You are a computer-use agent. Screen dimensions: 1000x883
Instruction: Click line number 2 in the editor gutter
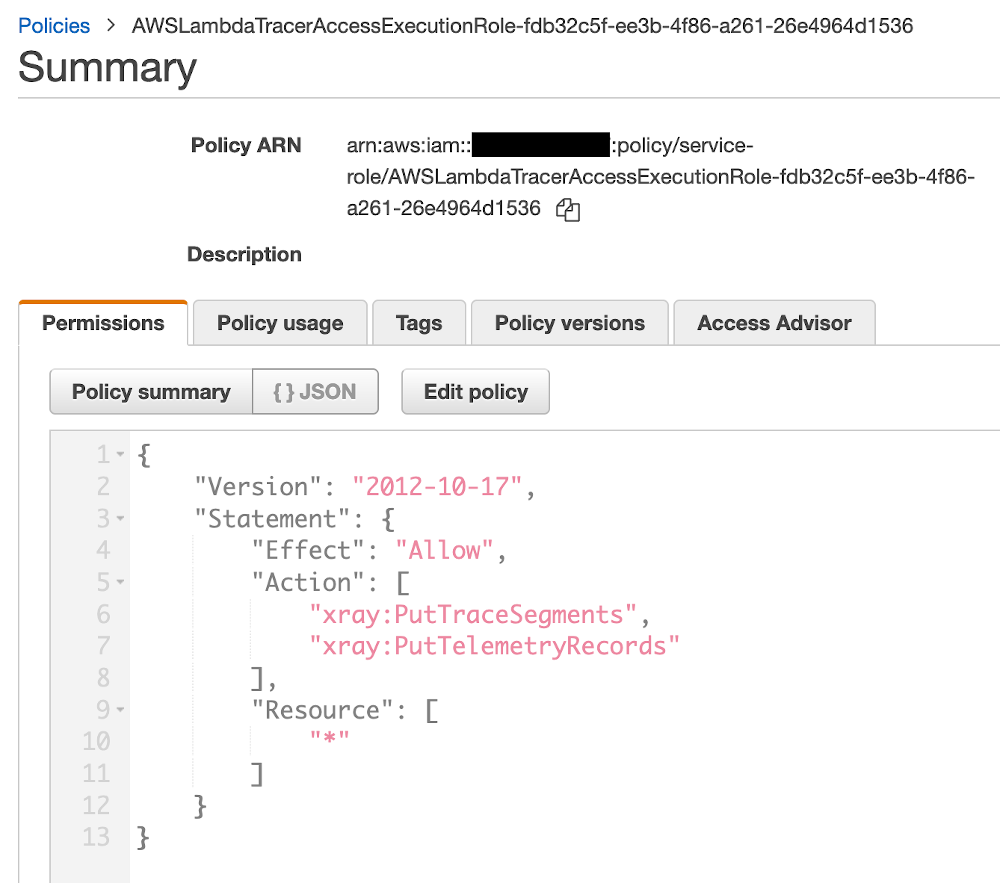point(104,486)
